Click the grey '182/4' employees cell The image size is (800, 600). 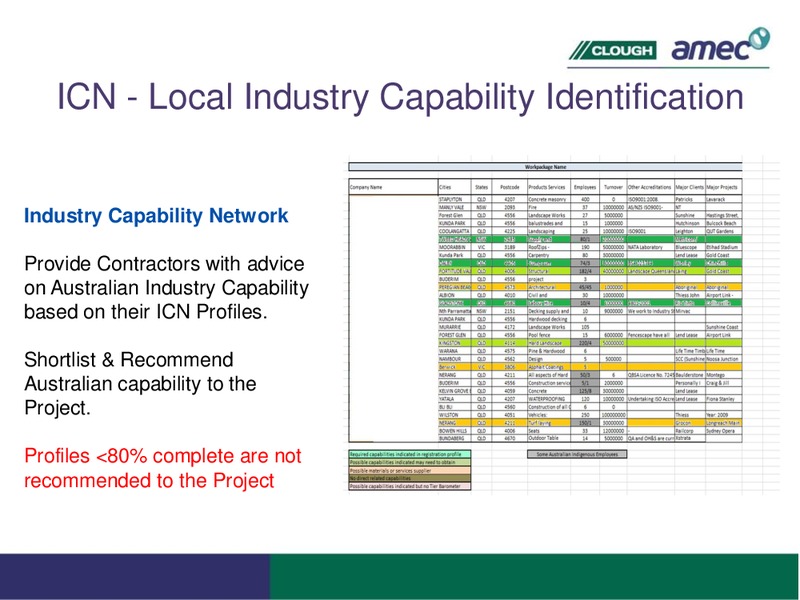585,271
